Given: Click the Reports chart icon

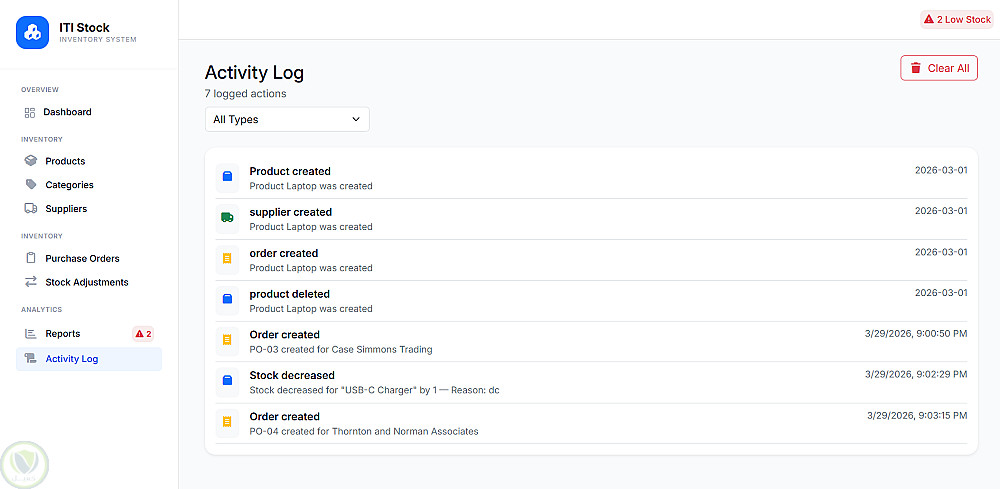Looking at the screenshot, I should (x=30, y=334).
